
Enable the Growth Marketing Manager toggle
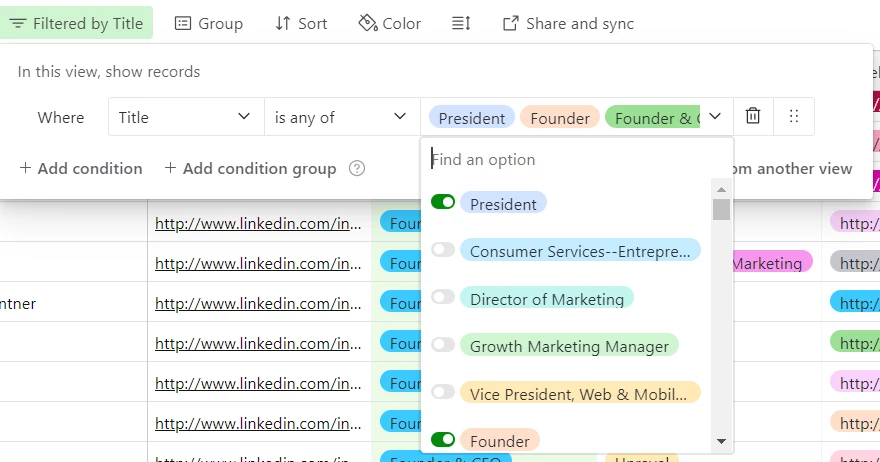click(443, 345)
